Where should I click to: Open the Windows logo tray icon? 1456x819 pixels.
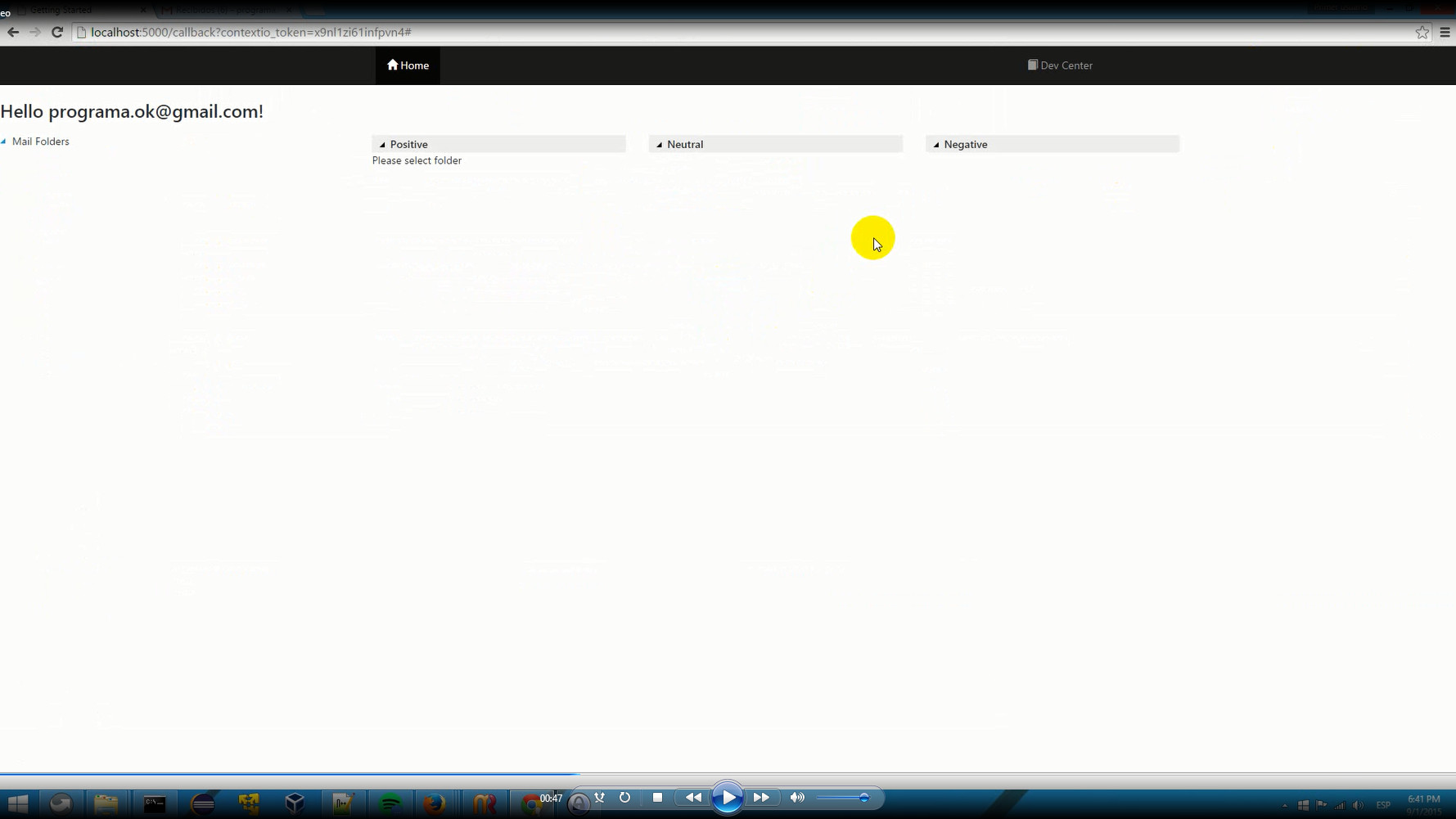pos(1304,806)
